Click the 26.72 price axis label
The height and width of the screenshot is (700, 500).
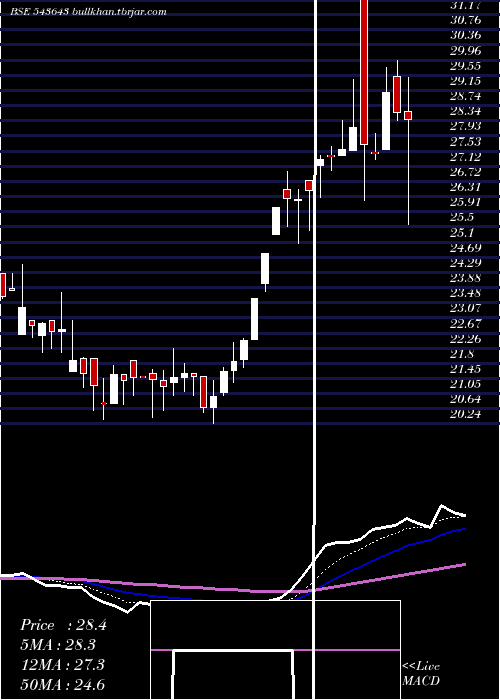tap(466, 172)
